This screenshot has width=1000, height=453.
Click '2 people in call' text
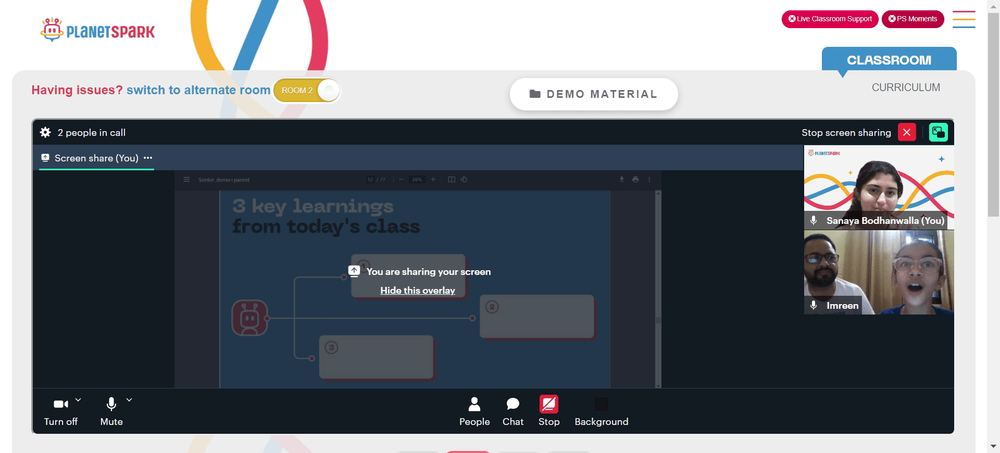(x=91, y=133)
